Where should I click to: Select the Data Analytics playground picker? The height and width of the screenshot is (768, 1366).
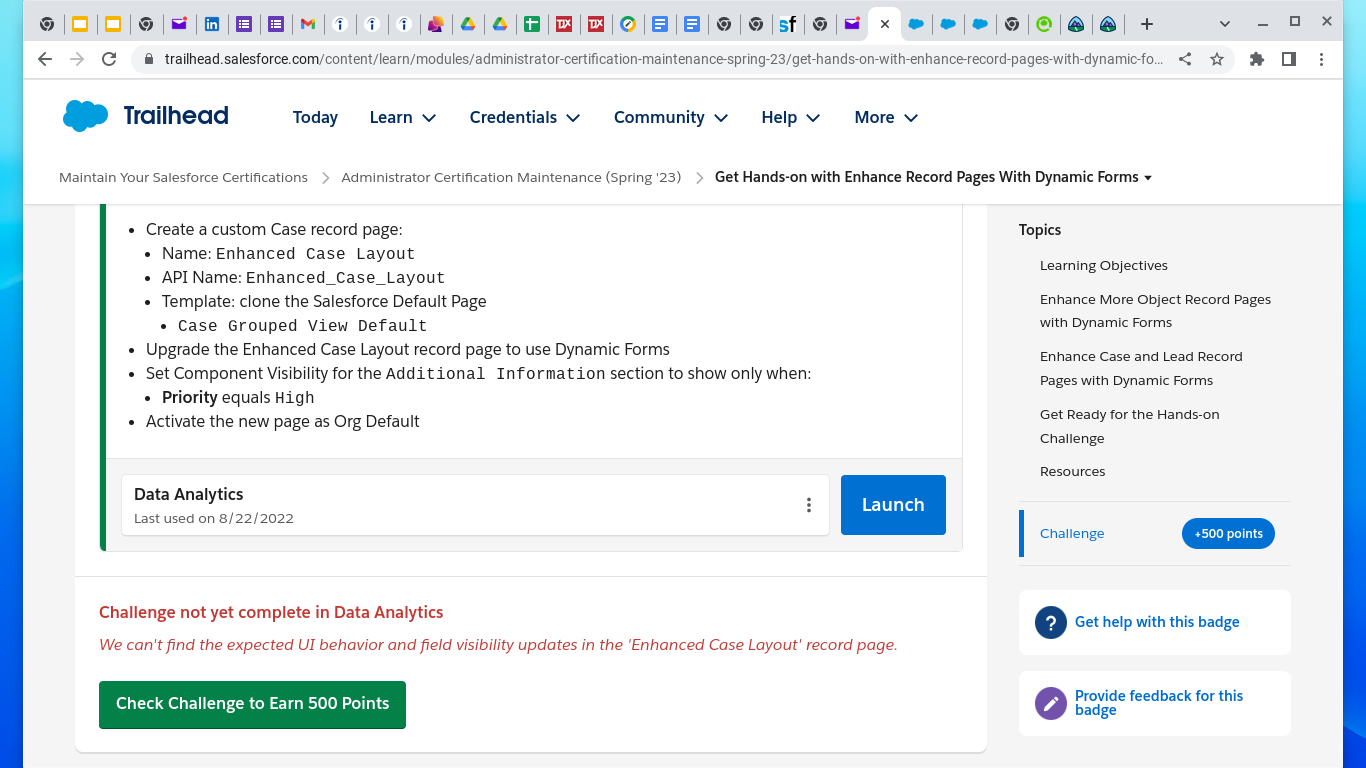pos(475,505)
